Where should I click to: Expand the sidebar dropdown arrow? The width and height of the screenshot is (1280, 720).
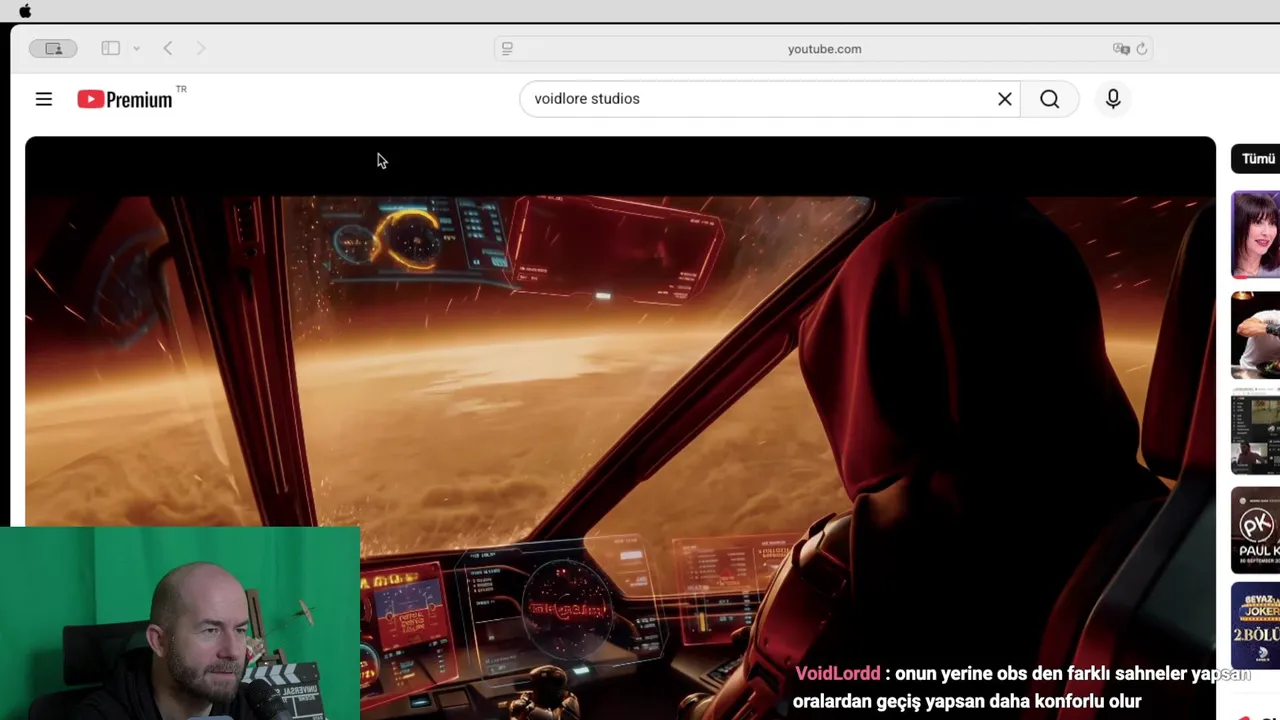click(x=136, y=48)
